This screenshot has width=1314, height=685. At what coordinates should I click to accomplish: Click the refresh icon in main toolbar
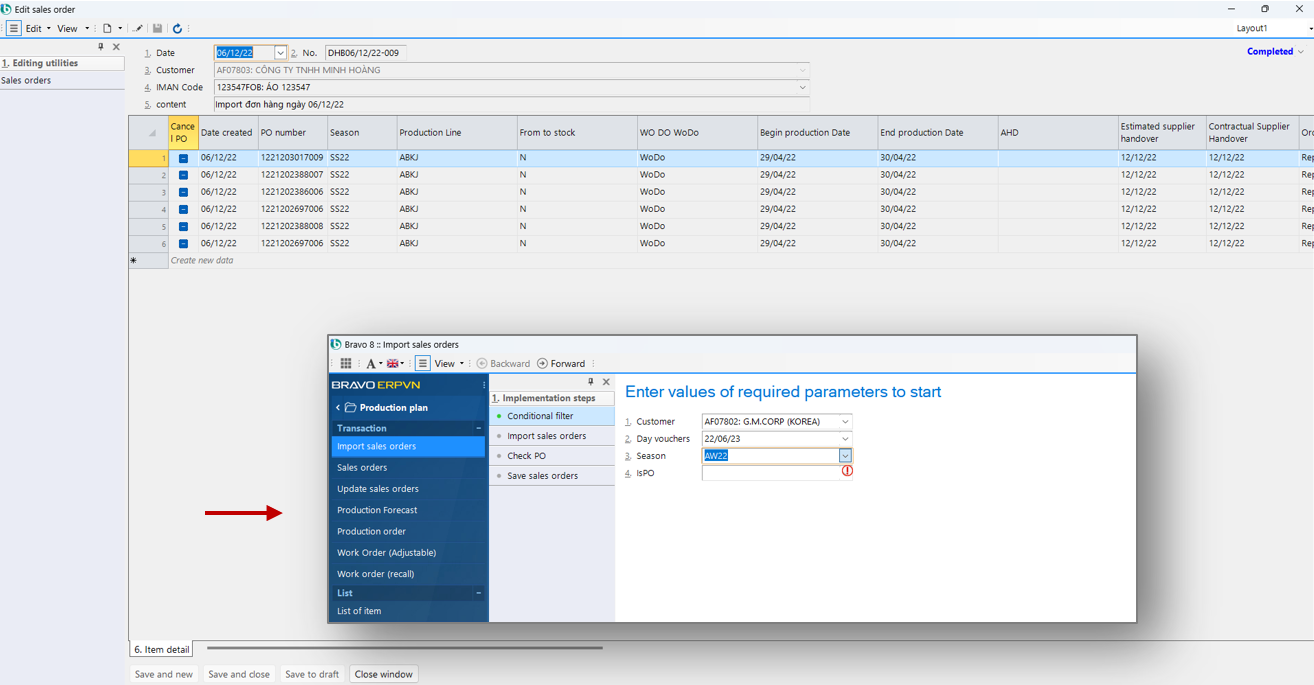pos(177,29)
